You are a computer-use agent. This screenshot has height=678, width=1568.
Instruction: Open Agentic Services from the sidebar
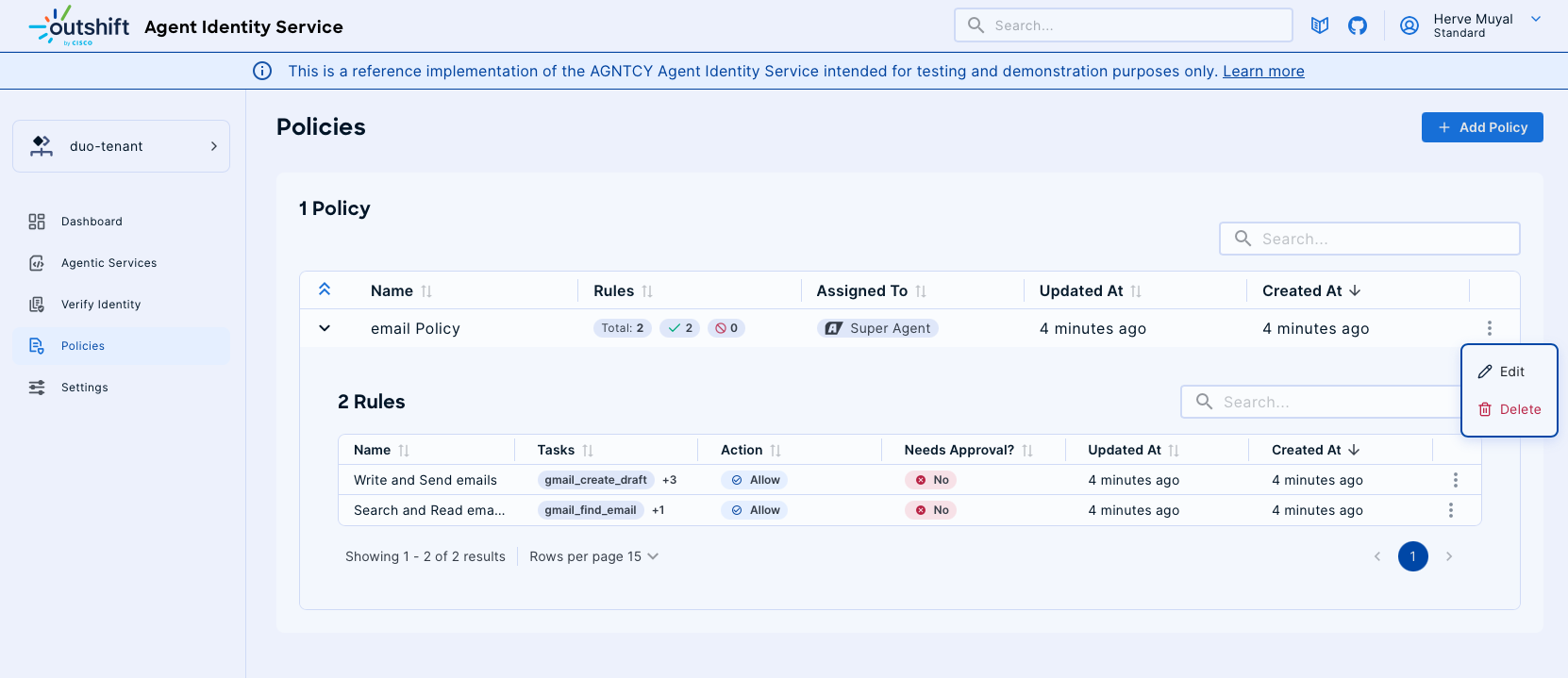(108, 263)
